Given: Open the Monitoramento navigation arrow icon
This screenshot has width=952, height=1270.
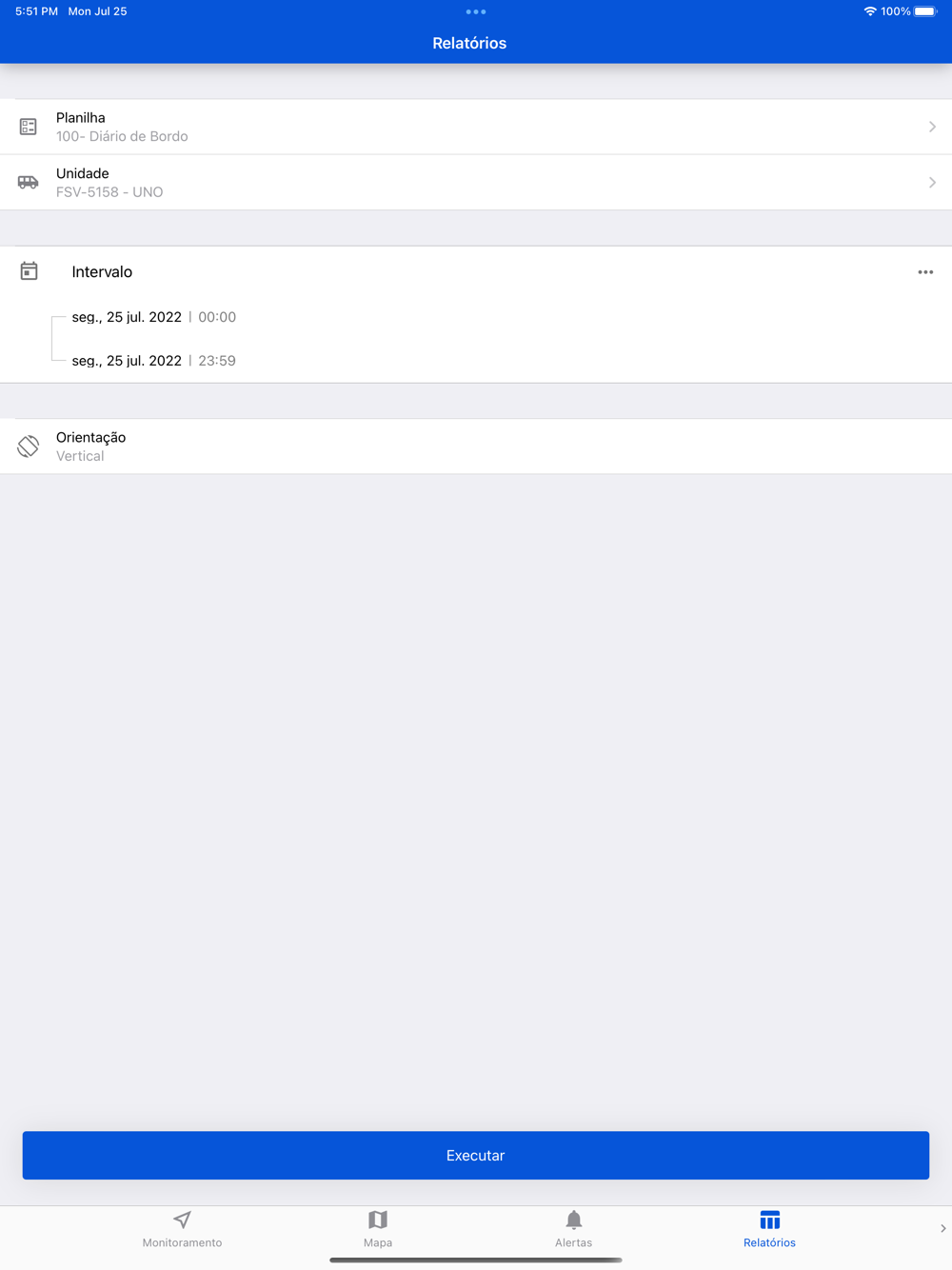Looking at the screenshot, I should 183,1220.
